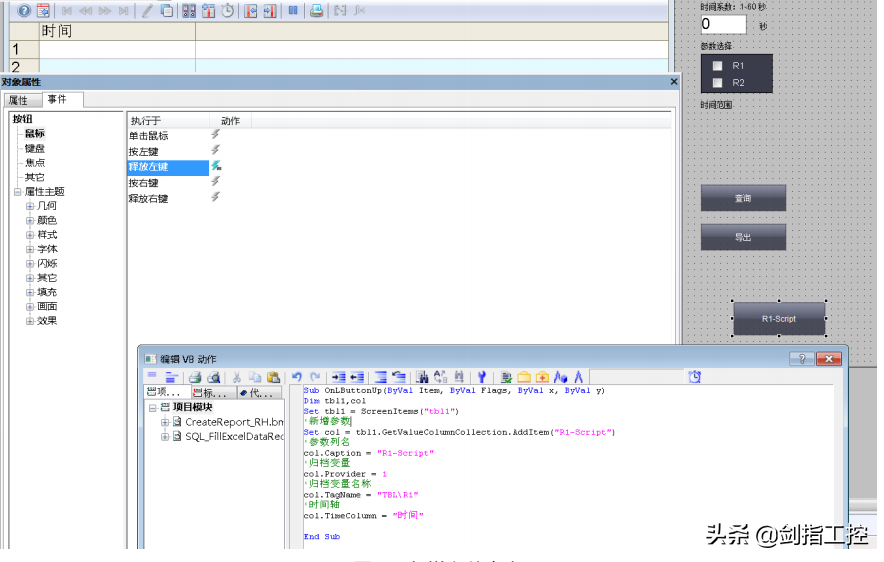Screen dimensions: 884x562
Task: Click the lightning icon for 单击鼠标 event
Action: pyautogui.click(x=215, y=135)
